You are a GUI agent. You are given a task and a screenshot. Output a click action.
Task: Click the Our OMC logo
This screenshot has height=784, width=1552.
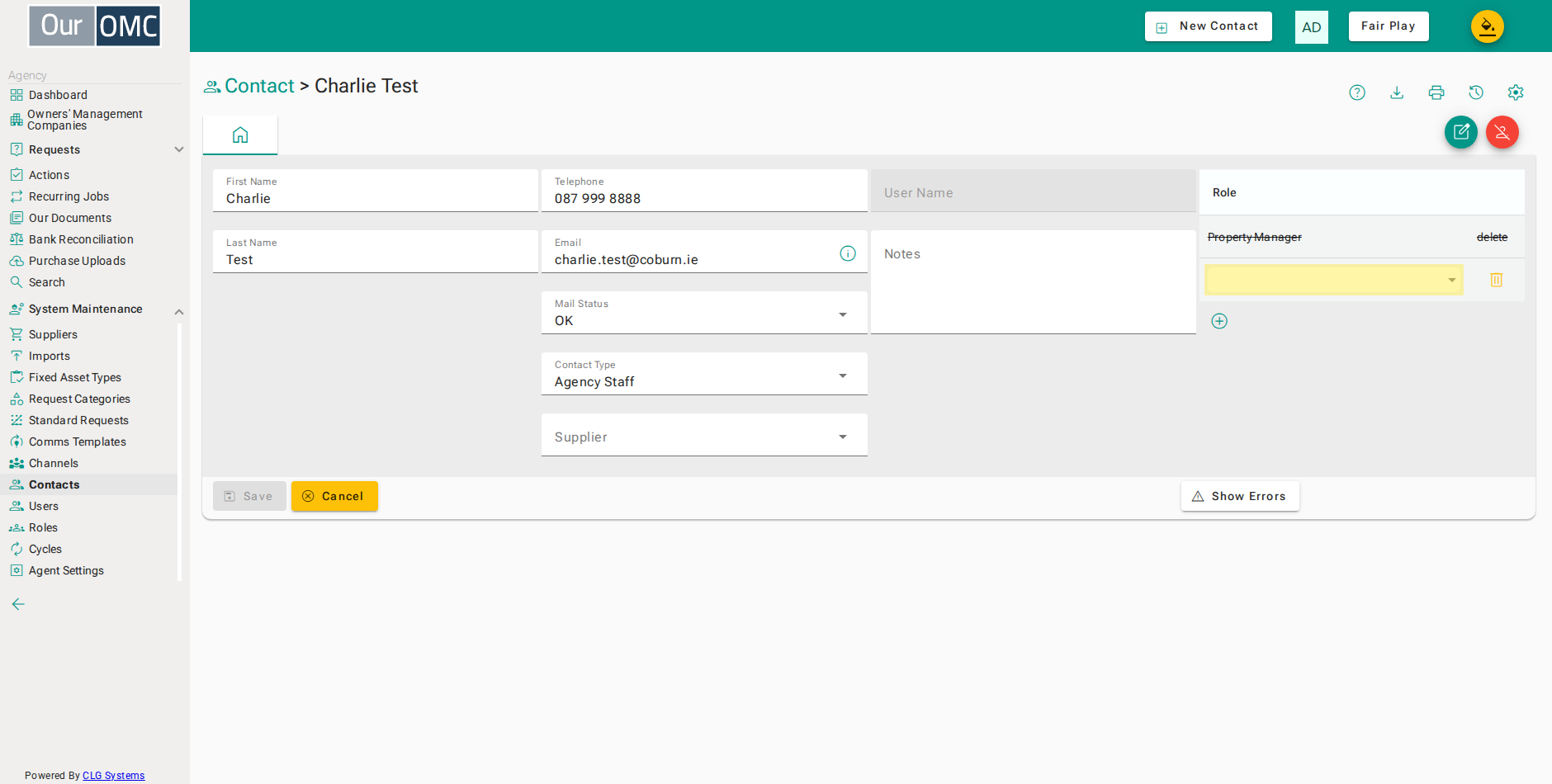click(x=95, y=26)
